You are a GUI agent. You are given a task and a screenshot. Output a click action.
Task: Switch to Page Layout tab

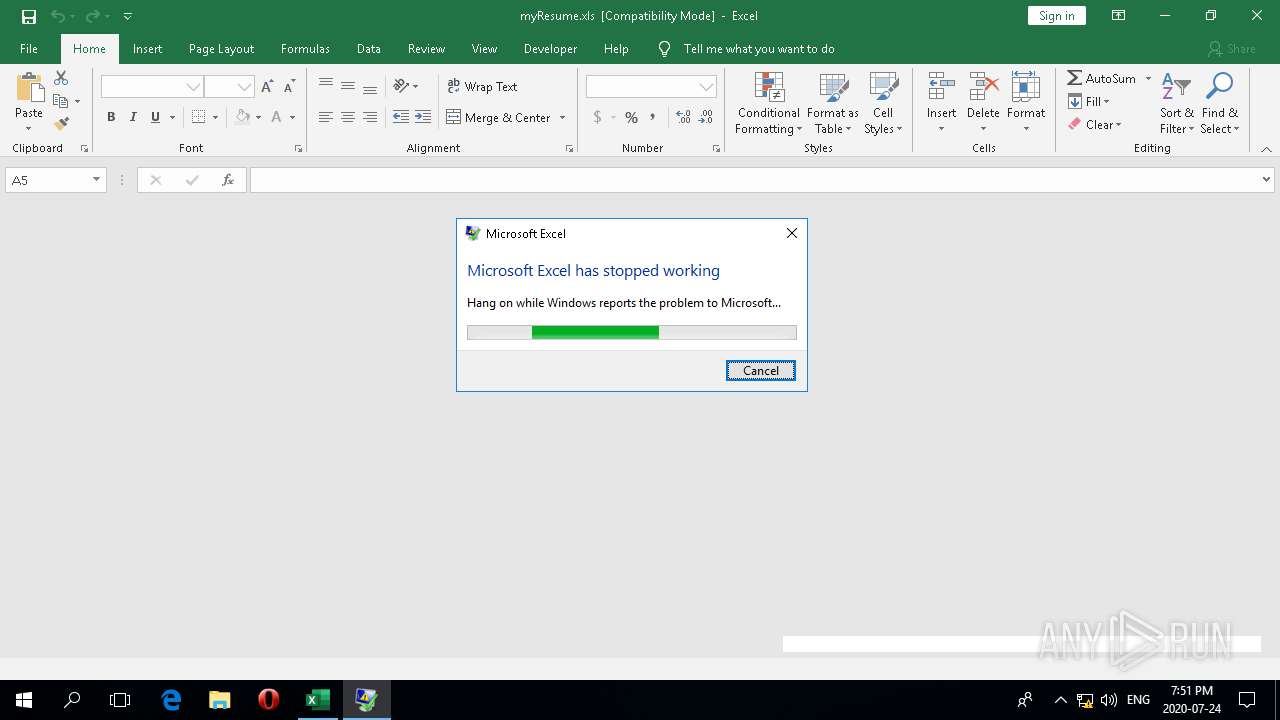221,48
